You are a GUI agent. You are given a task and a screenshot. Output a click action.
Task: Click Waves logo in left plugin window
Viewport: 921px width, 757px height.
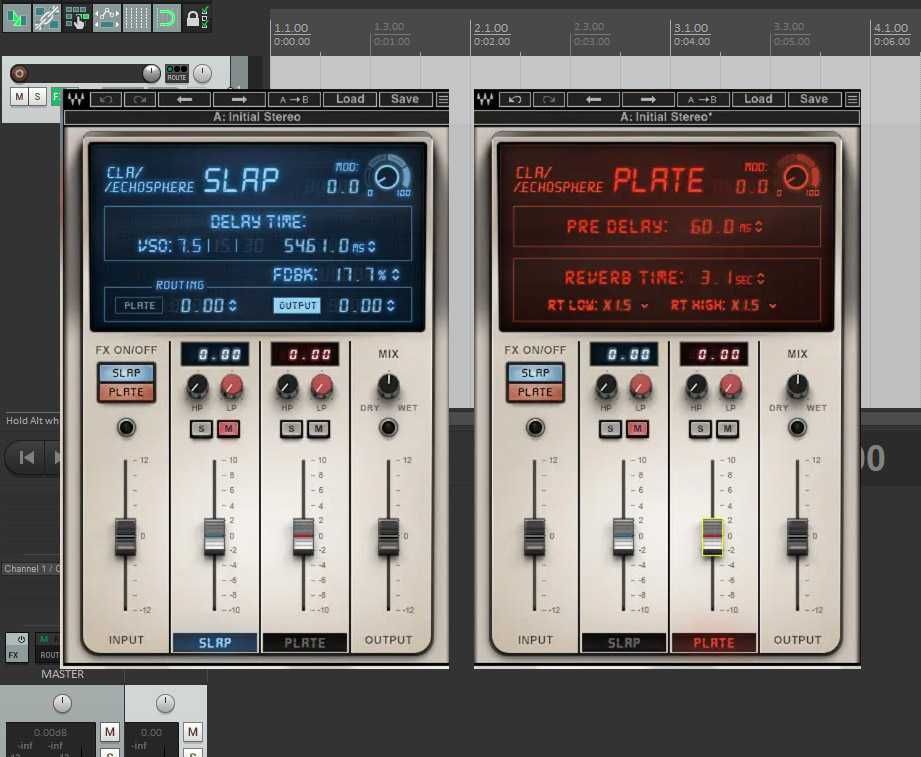(x=76, y=99)
